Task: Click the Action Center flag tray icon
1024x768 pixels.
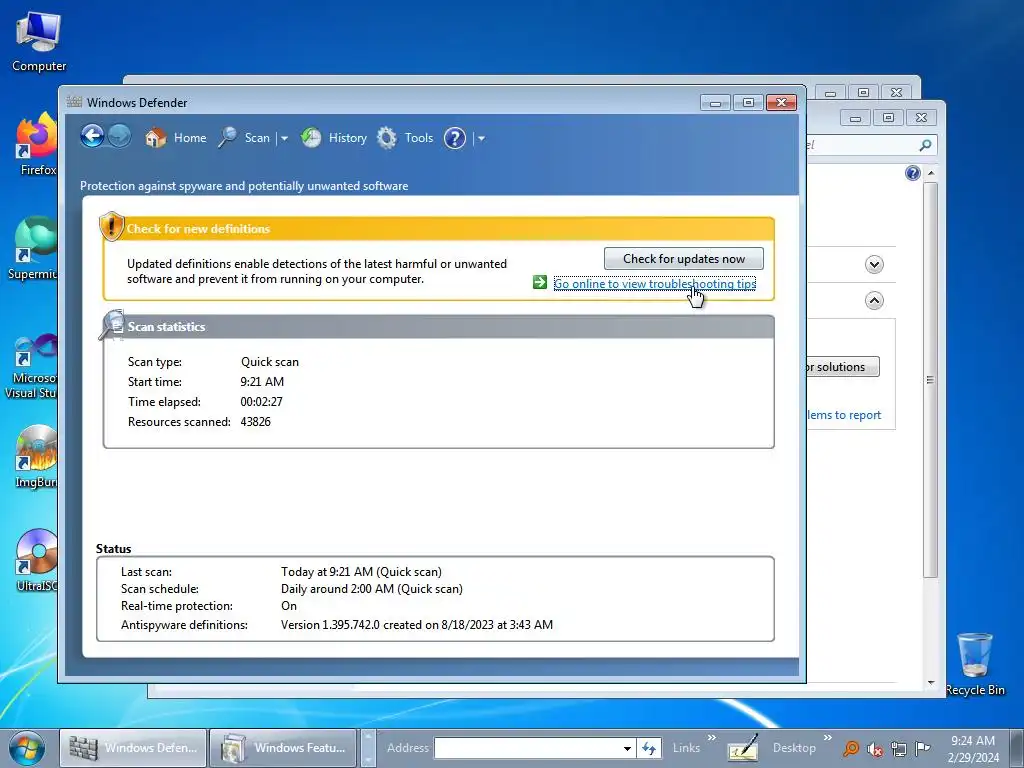Action: tap(922, 748)
